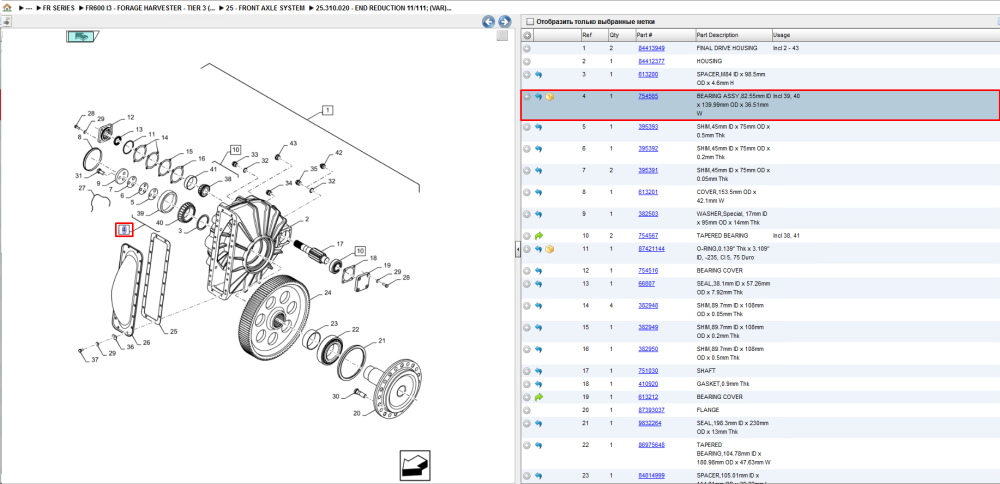
Task: Select callout 1 on the diagram
Action: point(327,110)
